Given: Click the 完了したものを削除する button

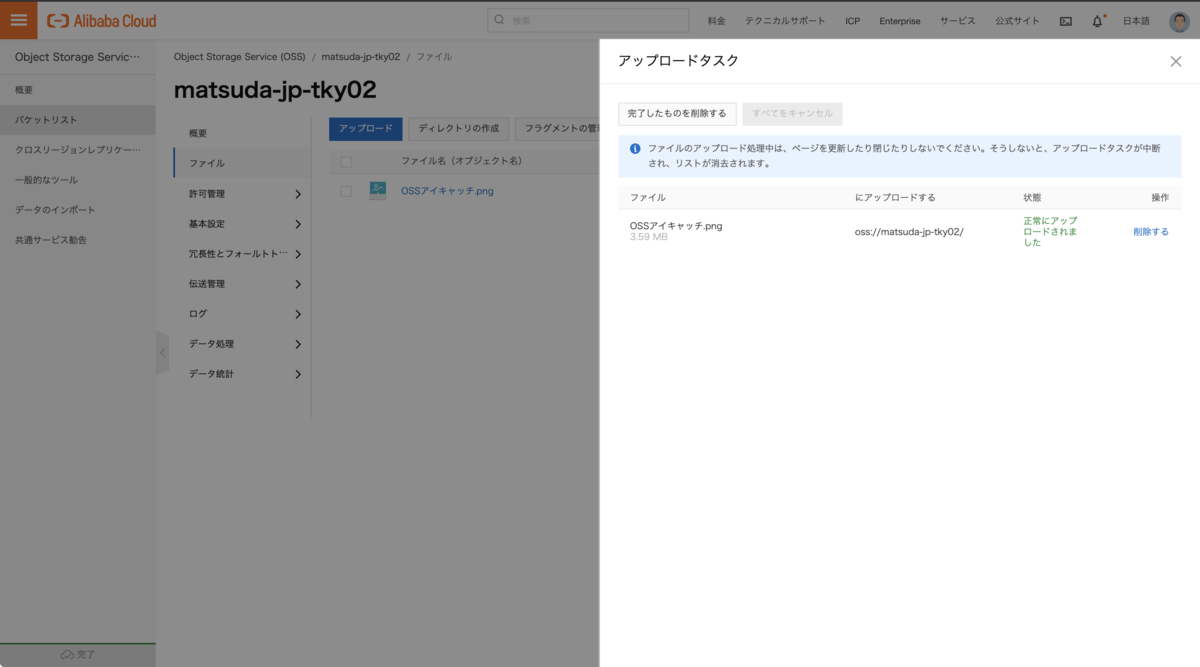Looking at the screenshot, I should coord(677,114).
